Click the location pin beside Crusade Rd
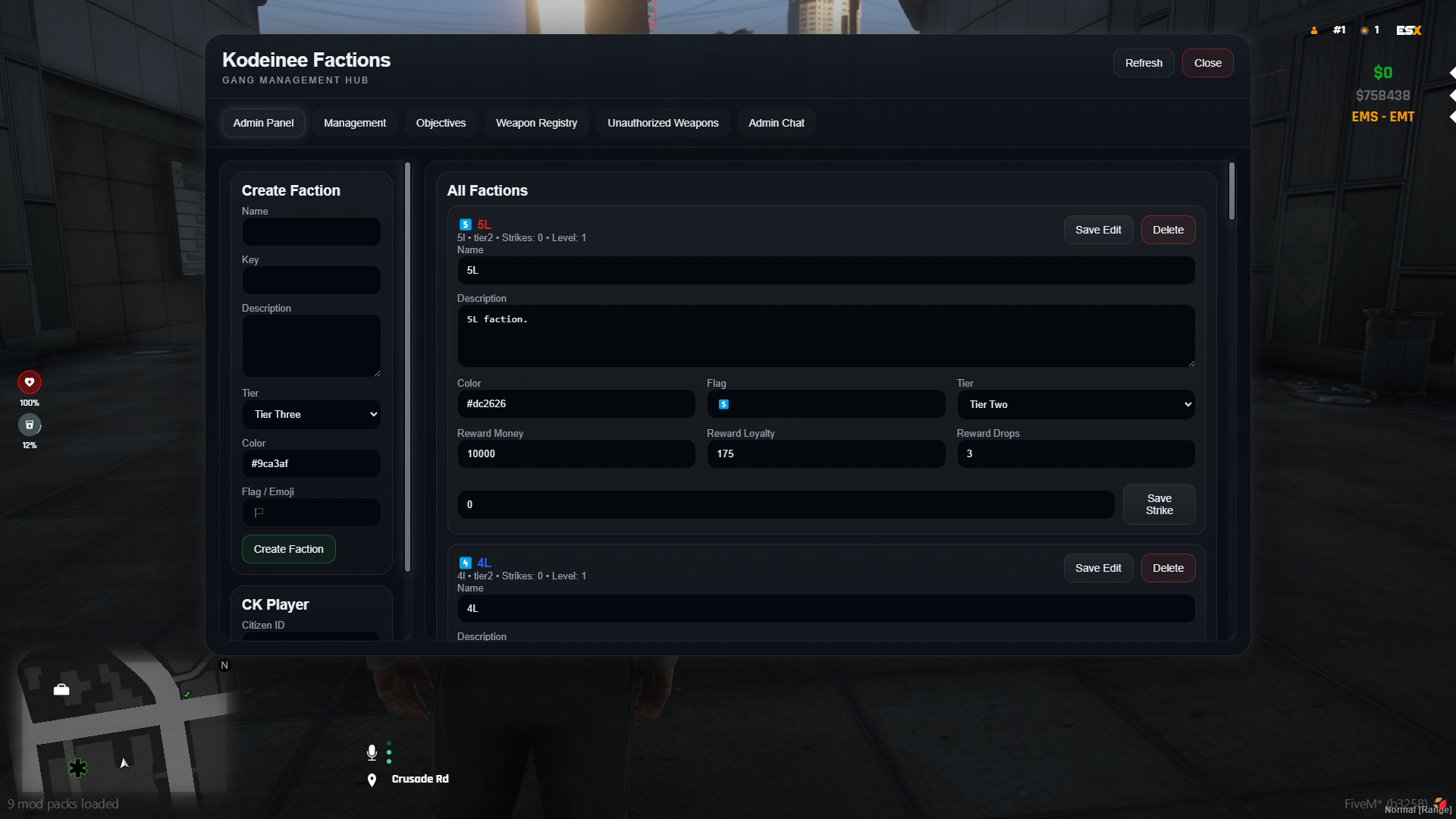Viewport: 1456px width, 819px height. pos(372,780)
